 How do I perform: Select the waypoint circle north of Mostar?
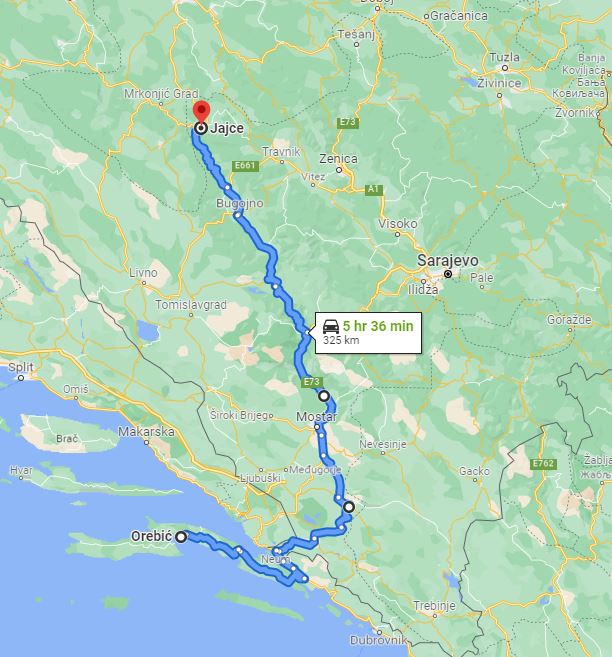[x=324, y=396]
